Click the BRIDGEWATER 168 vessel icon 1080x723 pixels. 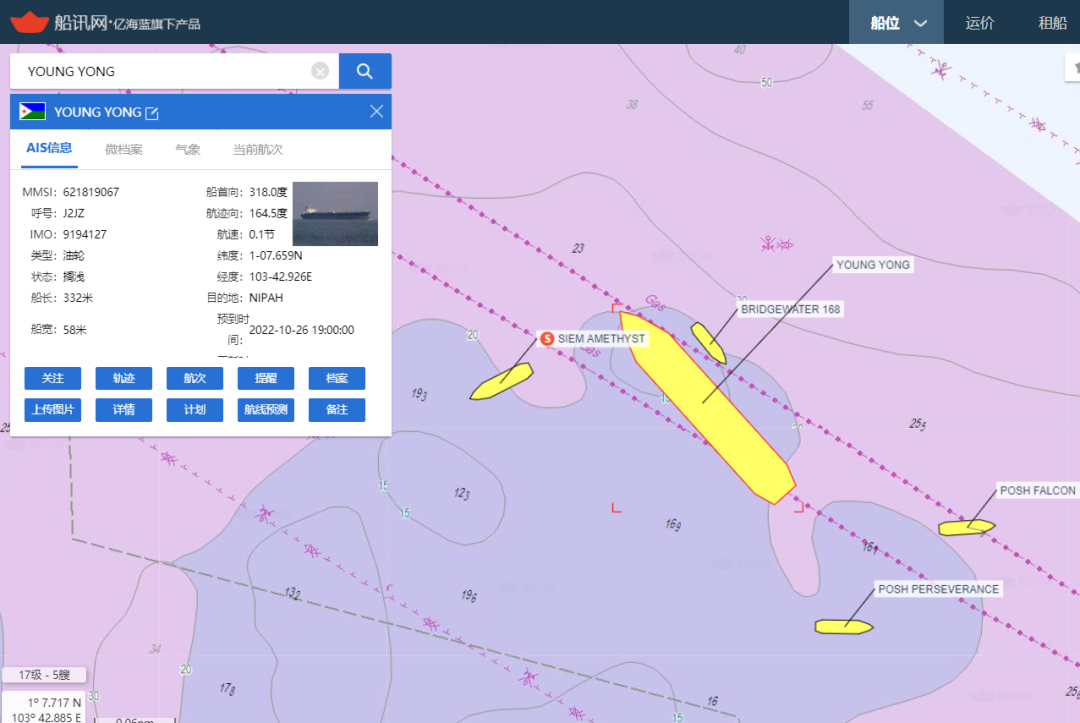point(709,342)
